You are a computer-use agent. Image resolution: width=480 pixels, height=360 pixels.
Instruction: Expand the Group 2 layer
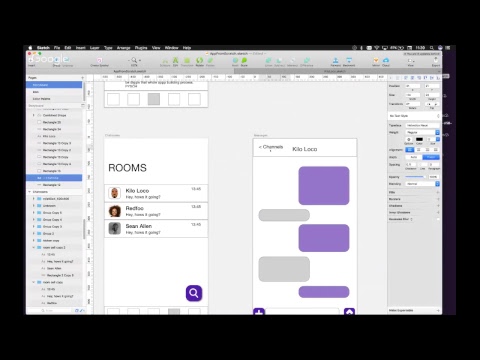tap(33, 234)
